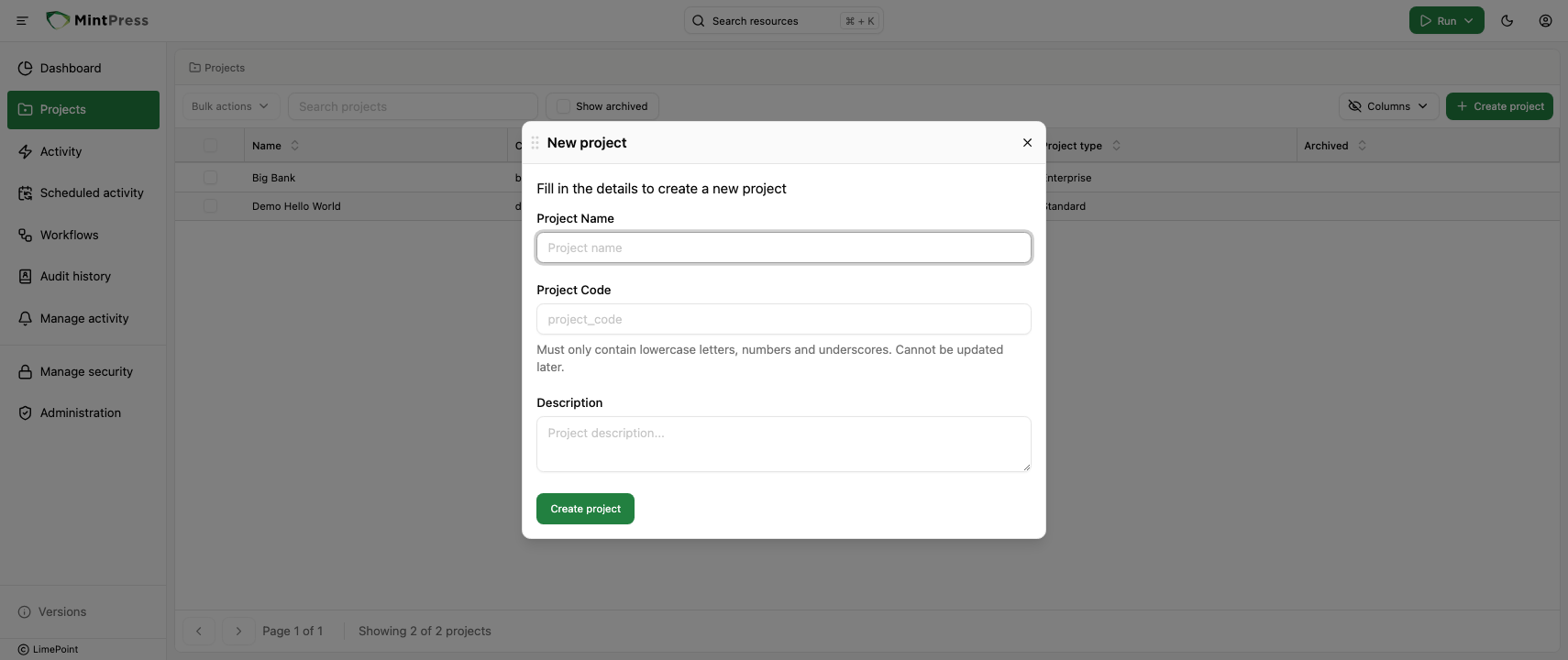Viewport: 1568px width, 660px height.
Task: Open Scheduled activity in sidebar
Action: point(83,193)
